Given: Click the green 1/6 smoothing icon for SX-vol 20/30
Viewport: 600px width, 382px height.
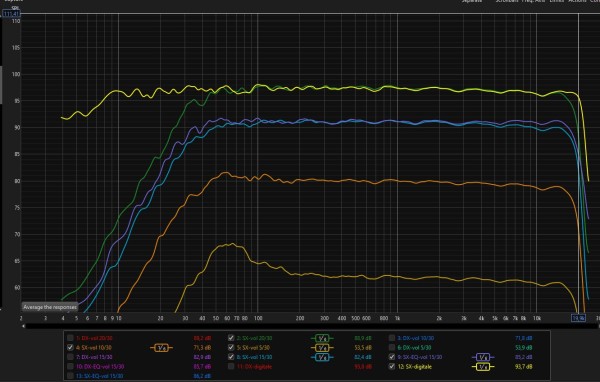Looking at the screenshot, I should (x=322, y=338).
